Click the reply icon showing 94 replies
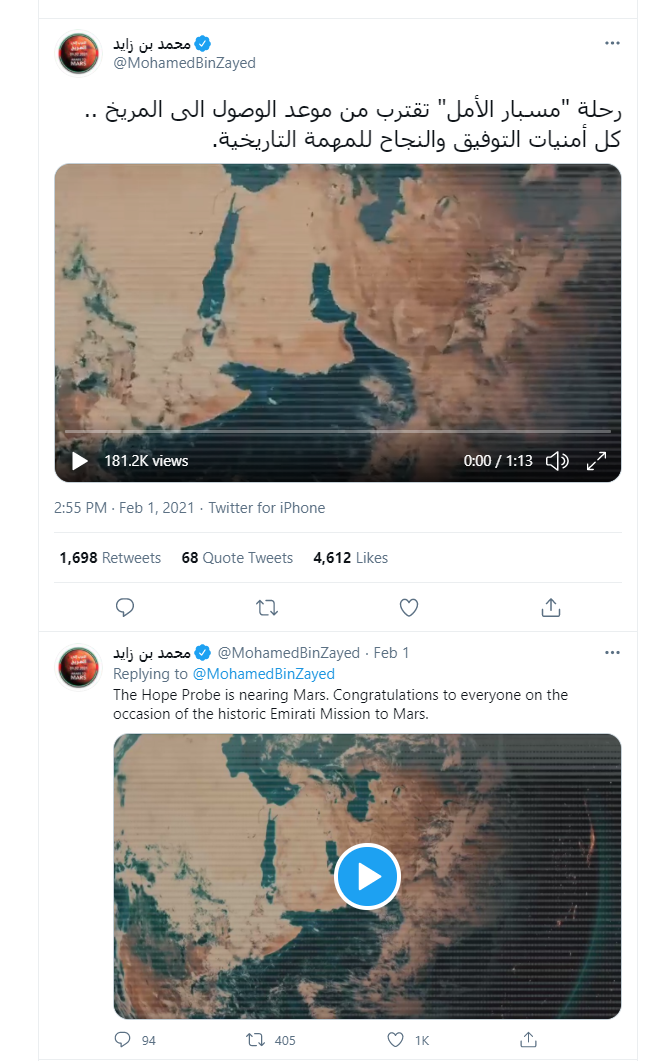The height and width of the screenshot is (1061, 660). pyautogui.click(x=124, y=1040)
